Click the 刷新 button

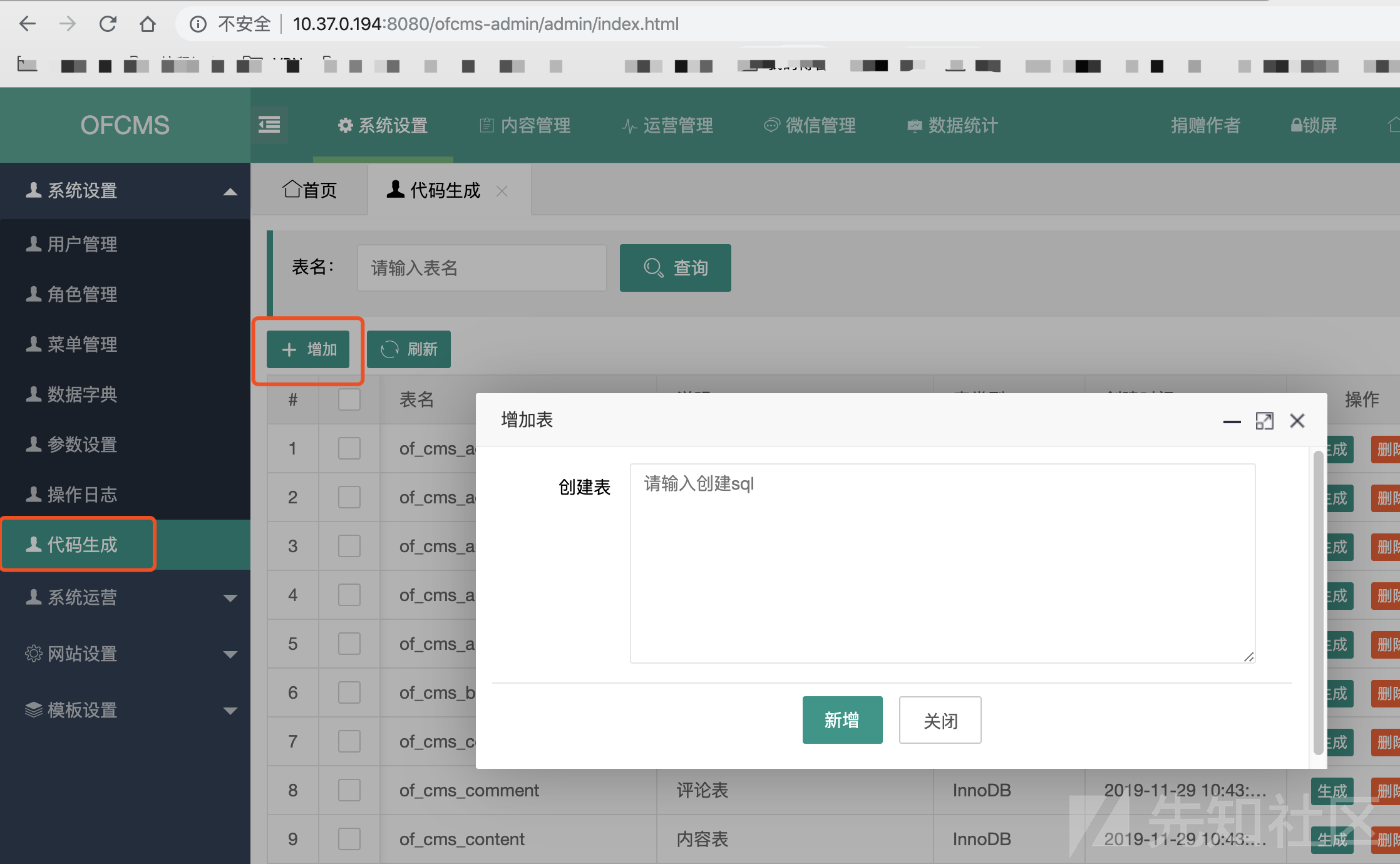[x=409, y=349]
